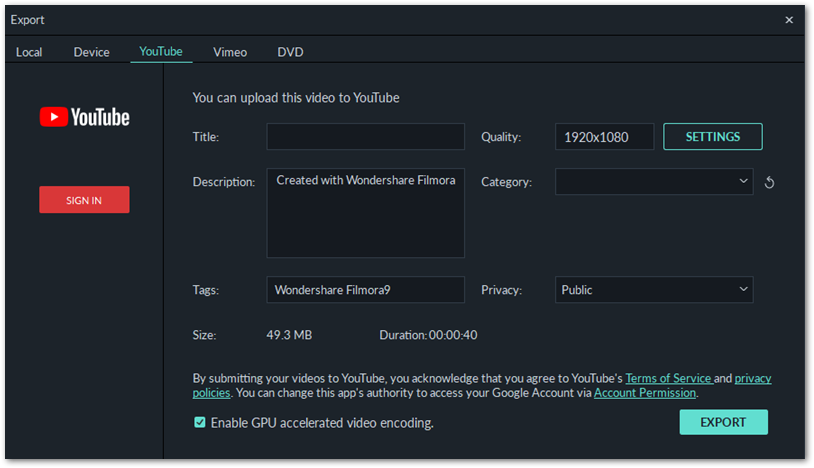Go to the DVD tab

[x=290, y=52]
